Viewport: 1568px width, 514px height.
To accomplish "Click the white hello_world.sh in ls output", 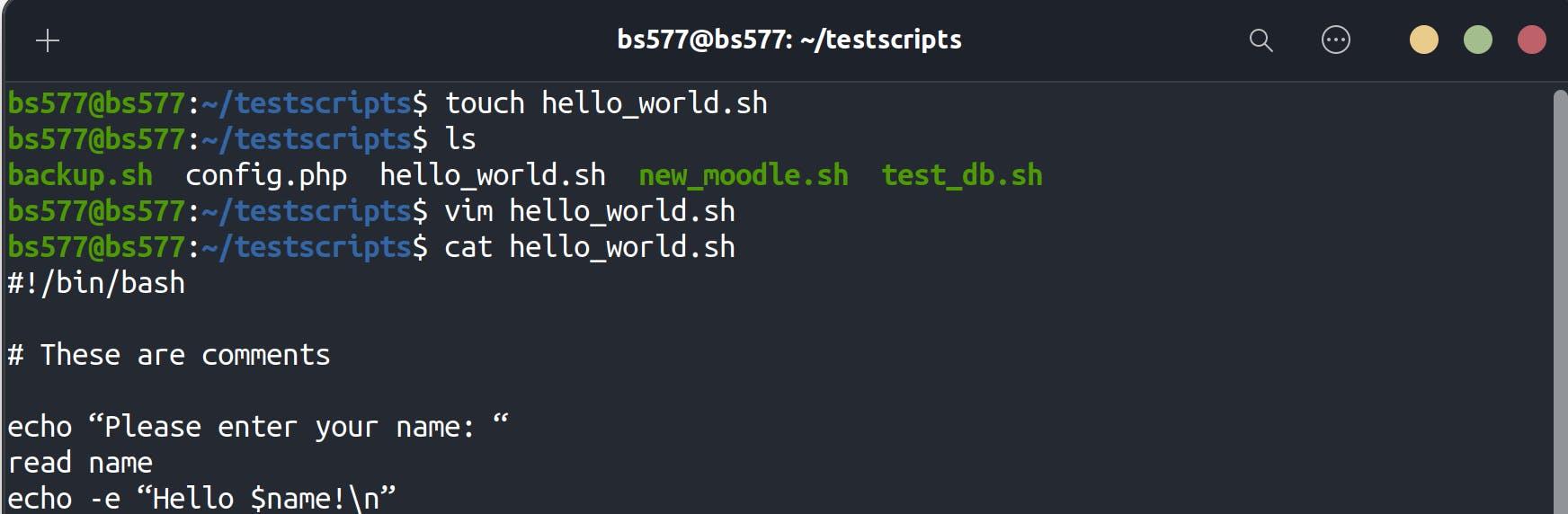I will (493, 175).
